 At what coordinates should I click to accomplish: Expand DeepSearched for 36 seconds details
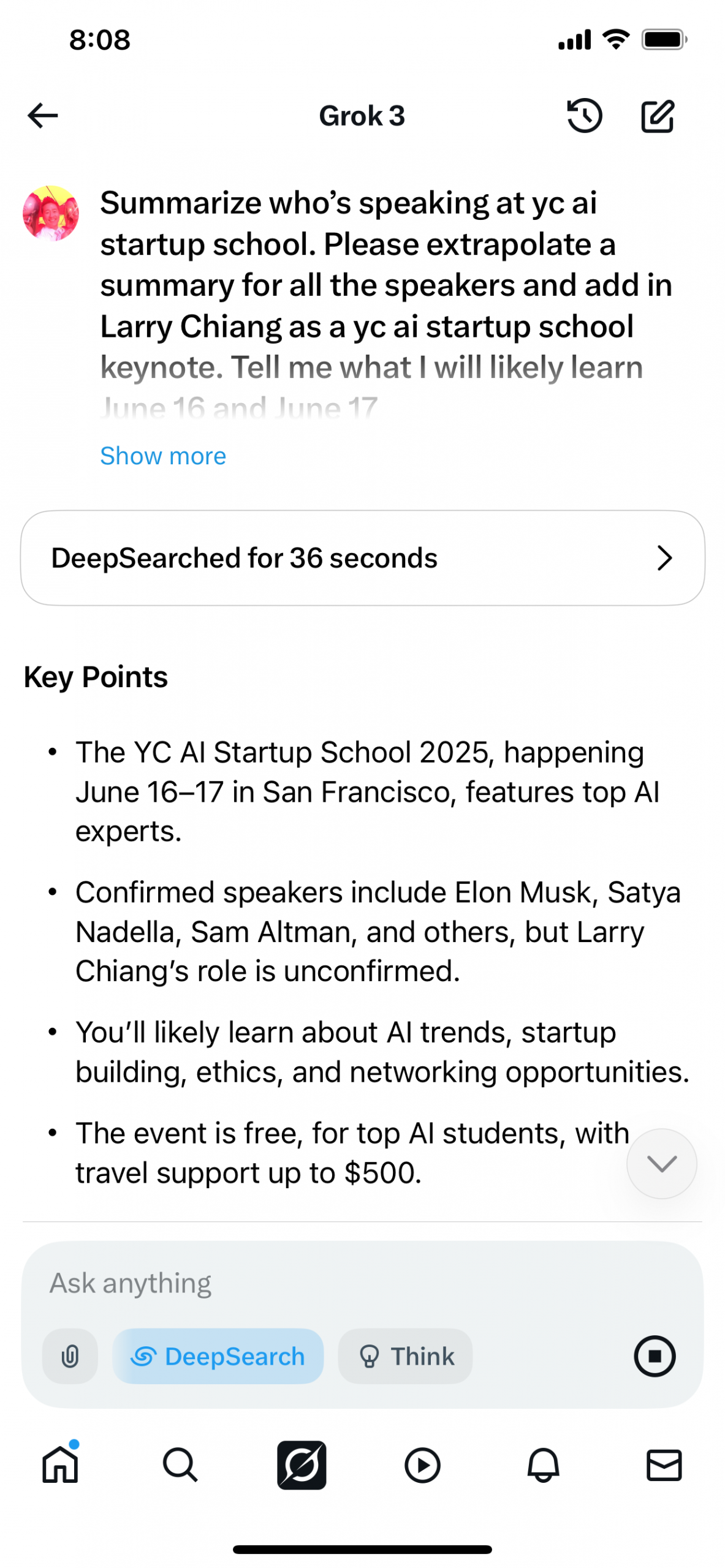pyautogui.click(x=362, y=558)
